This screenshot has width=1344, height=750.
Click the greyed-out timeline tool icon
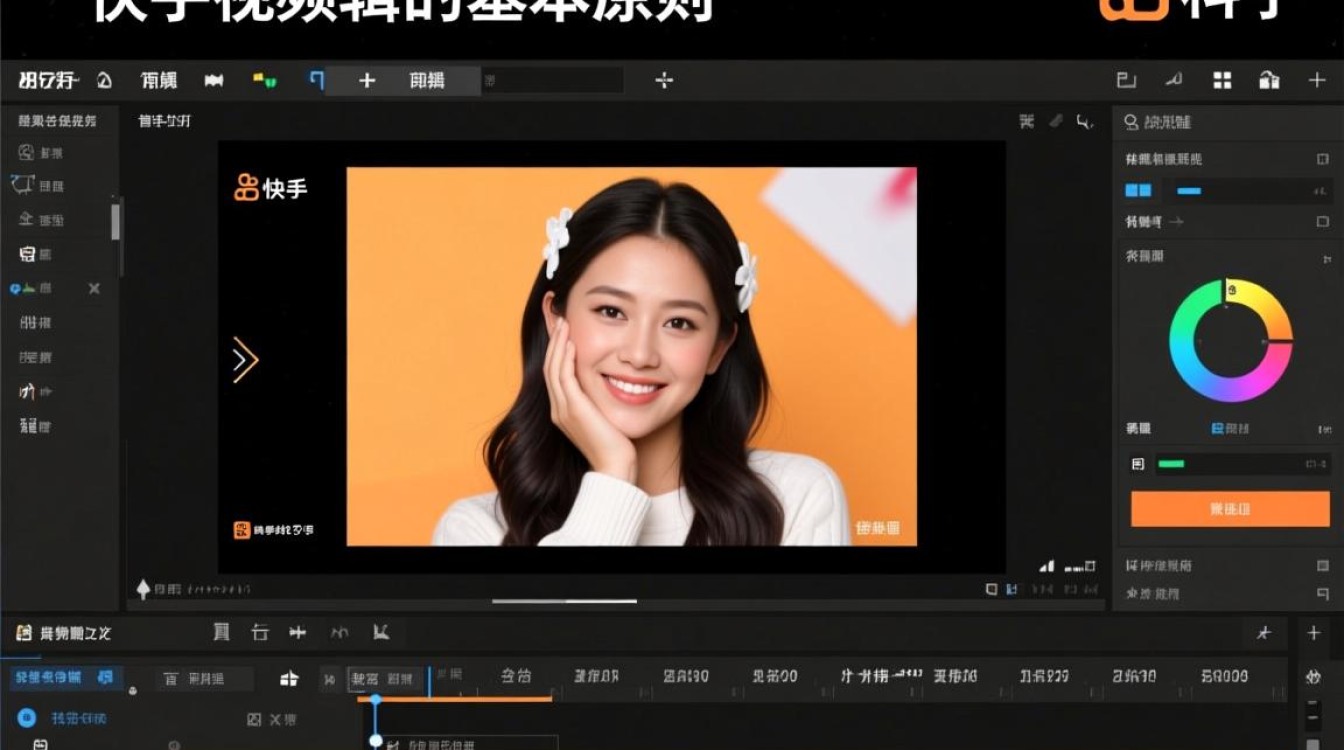340,632
